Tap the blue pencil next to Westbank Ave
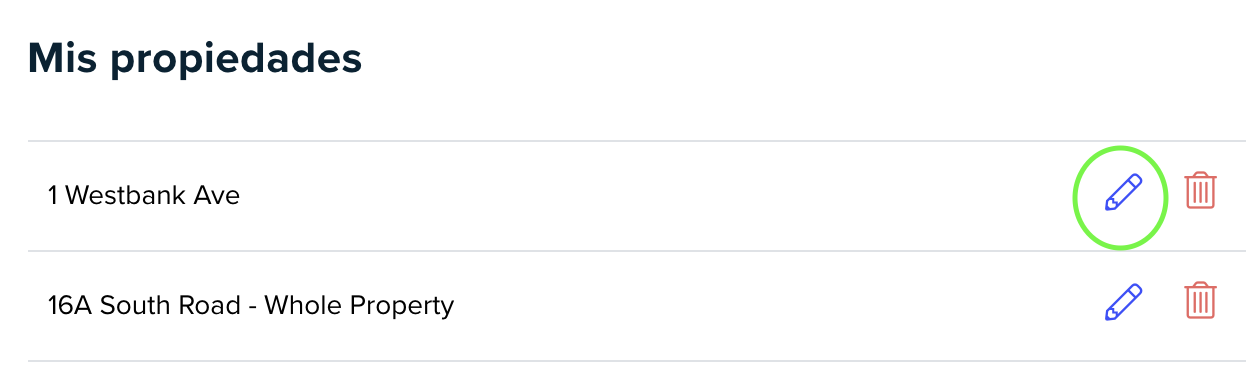Image resolution: width=1252 pixels, height=374 pixels. point(1122,192)
